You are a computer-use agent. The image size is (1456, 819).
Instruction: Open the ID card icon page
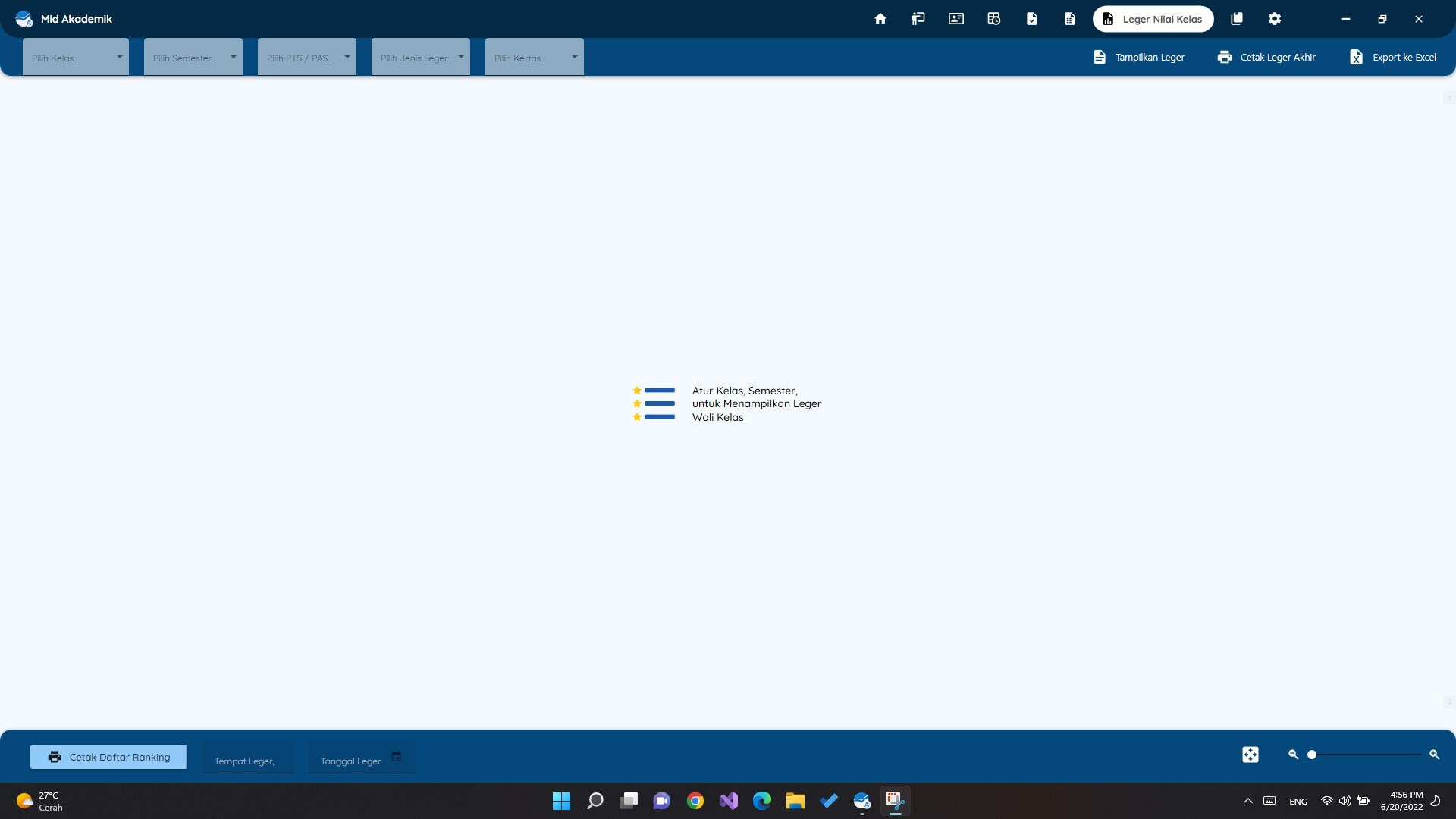click(955, 19)
